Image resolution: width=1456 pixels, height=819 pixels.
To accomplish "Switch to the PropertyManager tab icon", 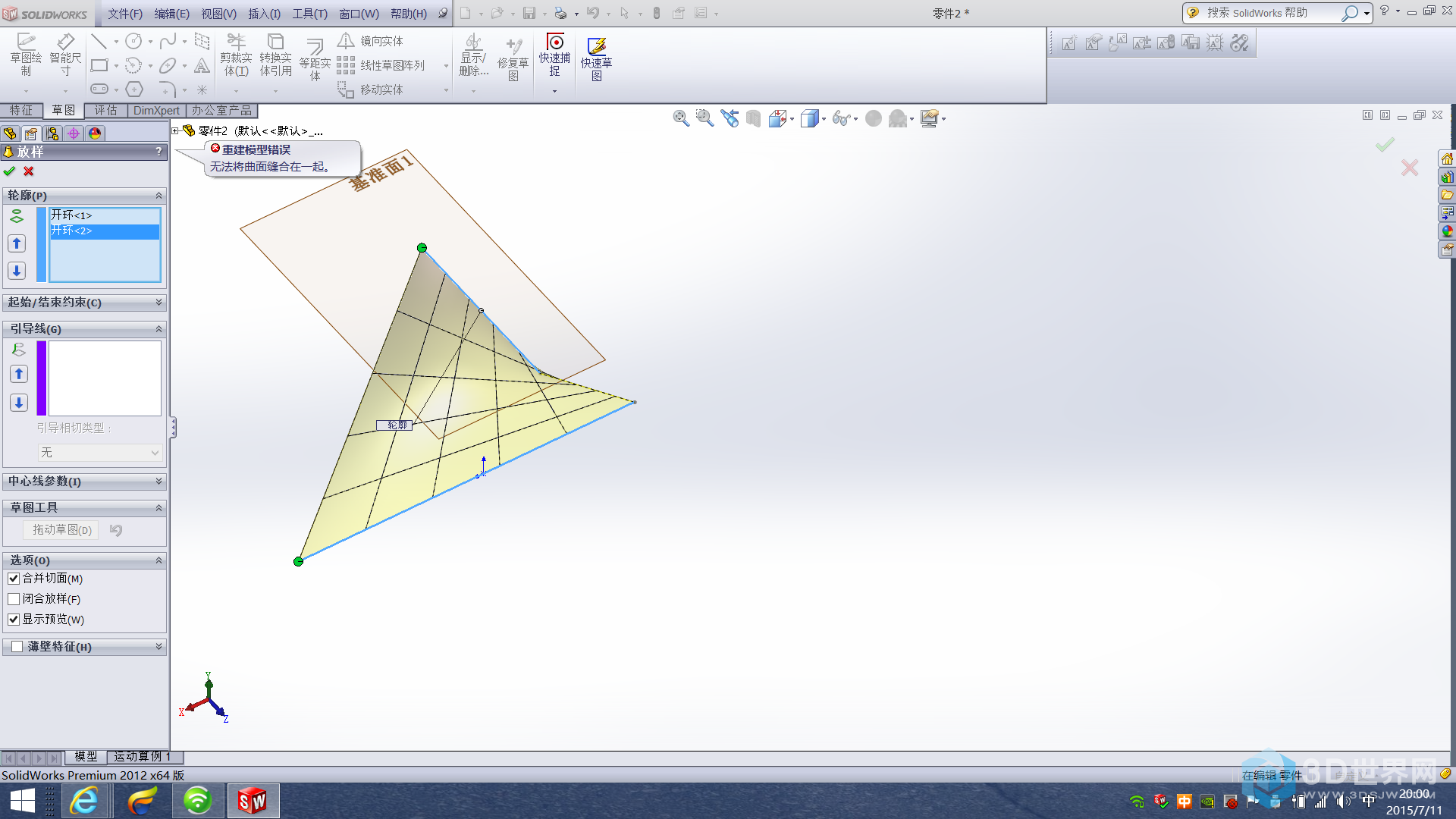I will point(31,133).
